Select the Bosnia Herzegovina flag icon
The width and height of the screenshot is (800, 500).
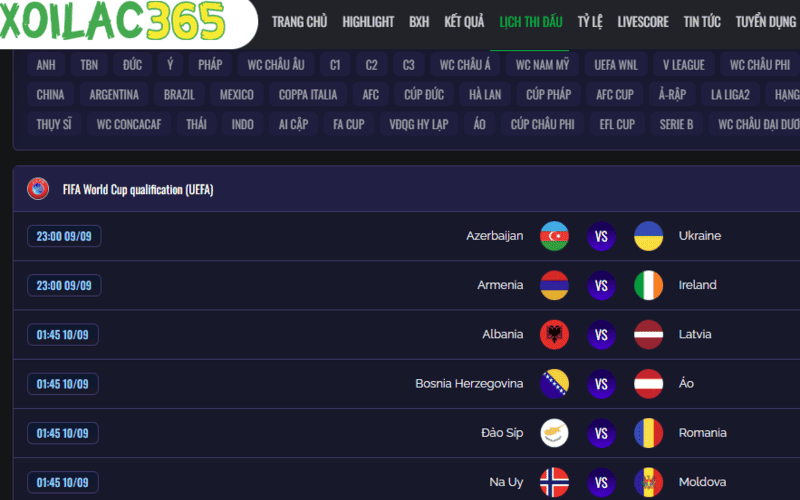click(554, 384)
